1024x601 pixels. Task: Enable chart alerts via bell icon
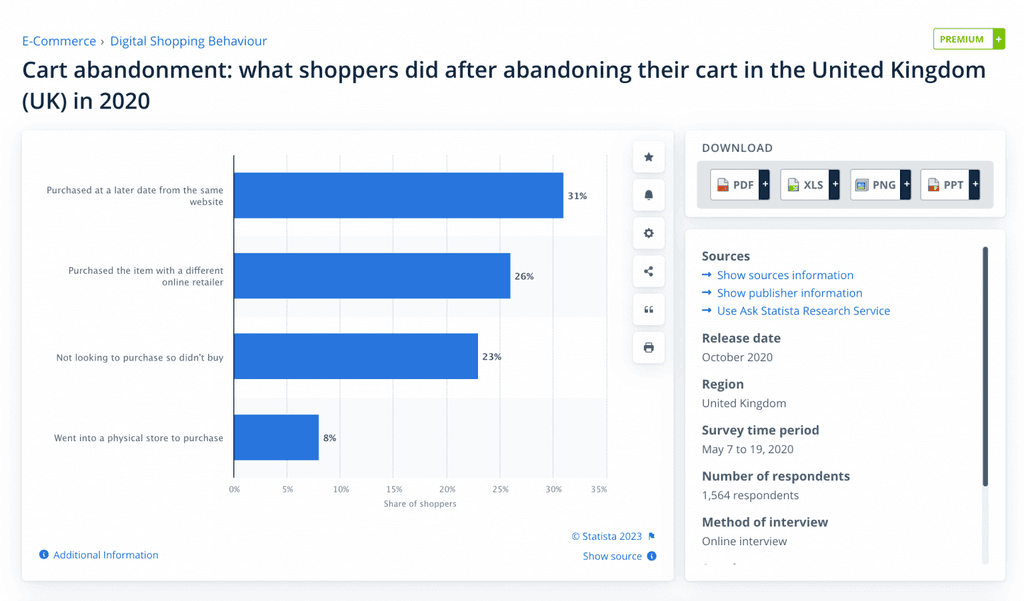648,195
